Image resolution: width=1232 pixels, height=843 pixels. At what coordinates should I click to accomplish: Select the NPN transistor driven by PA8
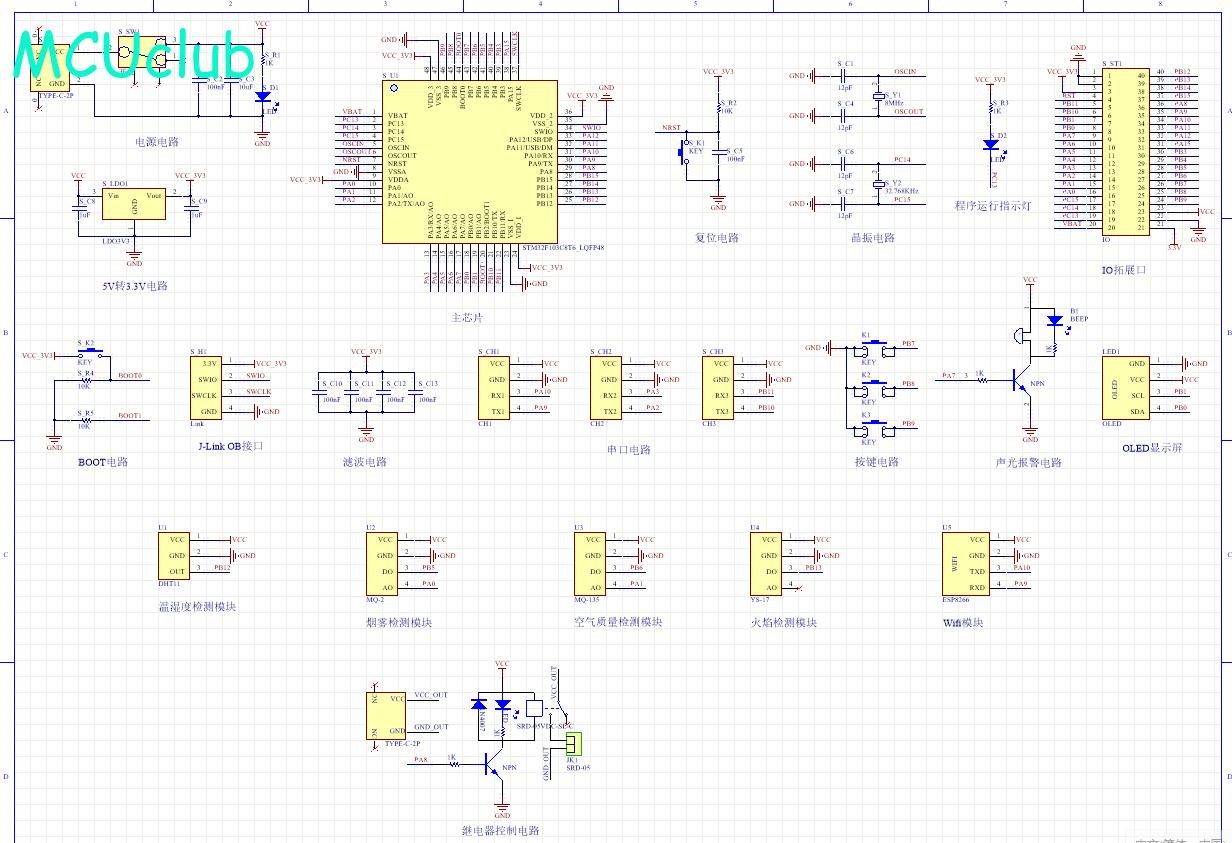[x=496, y=763]
